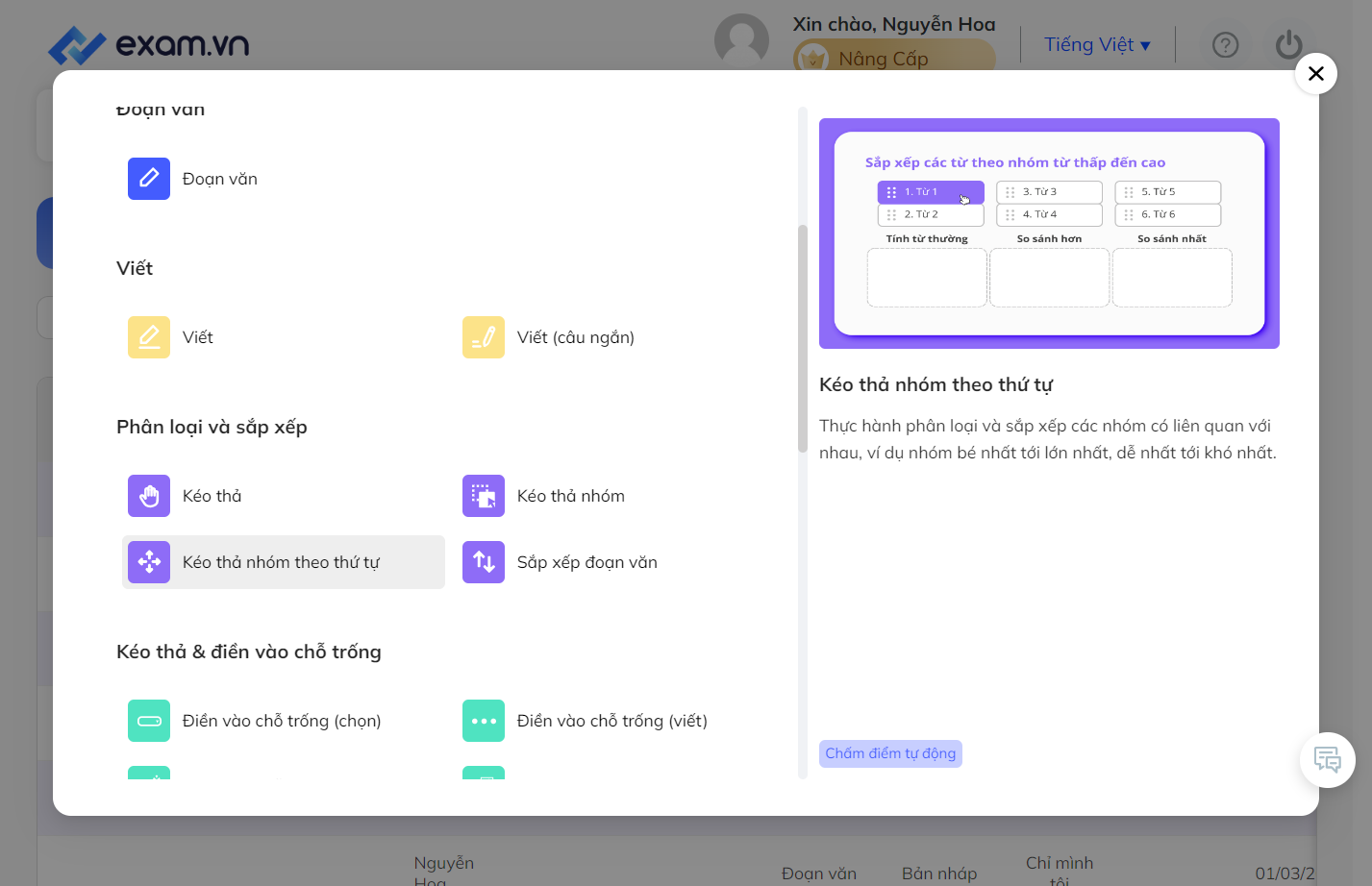Choose the Đoạn văn question type label
This screenshot has height=886, width=1372.
pyautogui.click(x=220, y=179)
